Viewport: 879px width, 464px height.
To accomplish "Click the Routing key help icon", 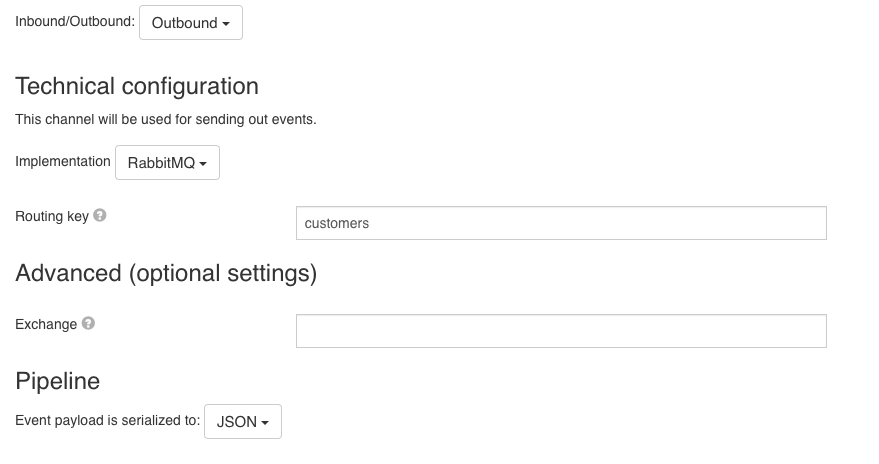I will (x=100, y=215).
